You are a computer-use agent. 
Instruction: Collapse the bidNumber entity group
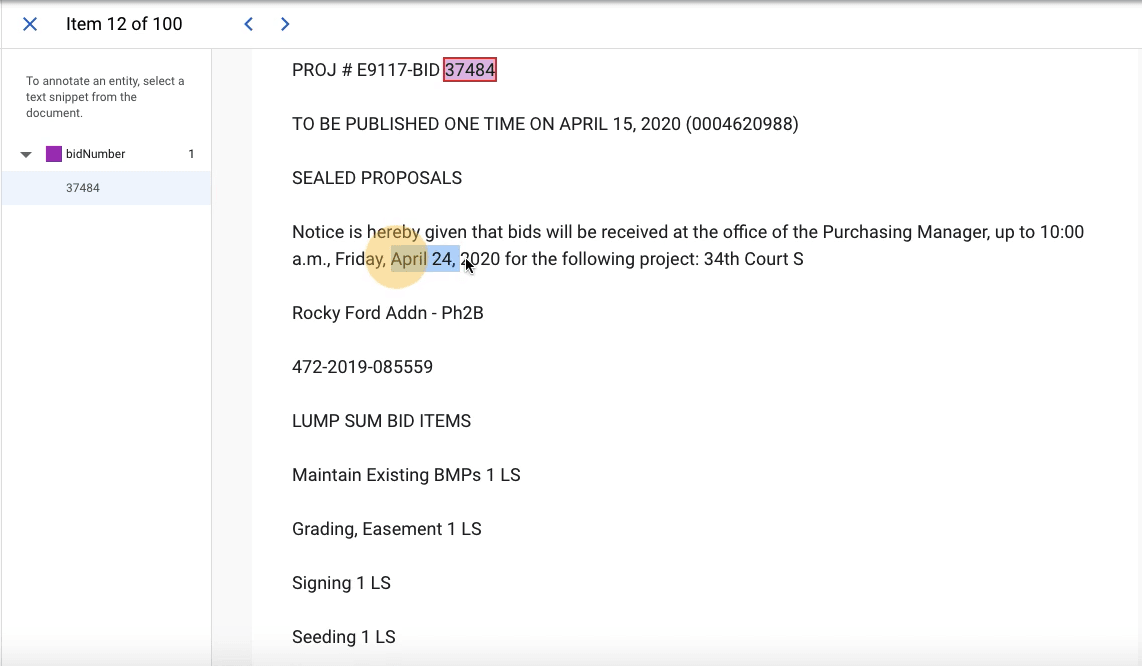[x=26, y=154]
